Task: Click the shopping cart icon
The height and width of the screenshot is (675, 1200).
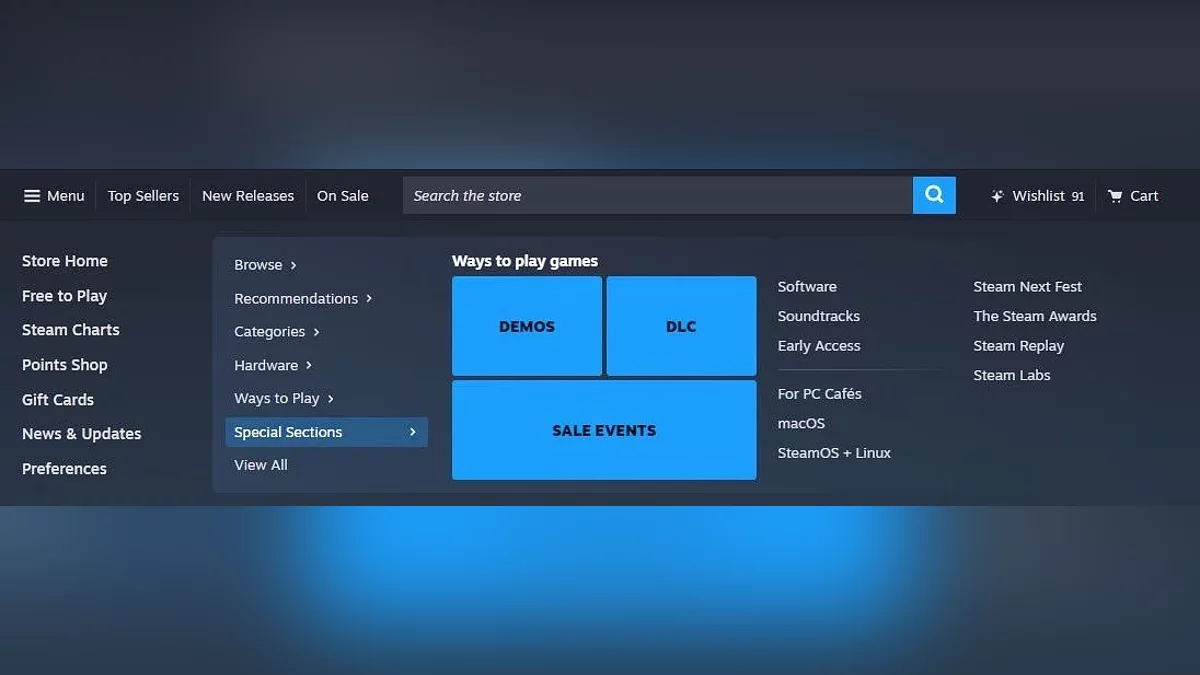Action: 1115,196
